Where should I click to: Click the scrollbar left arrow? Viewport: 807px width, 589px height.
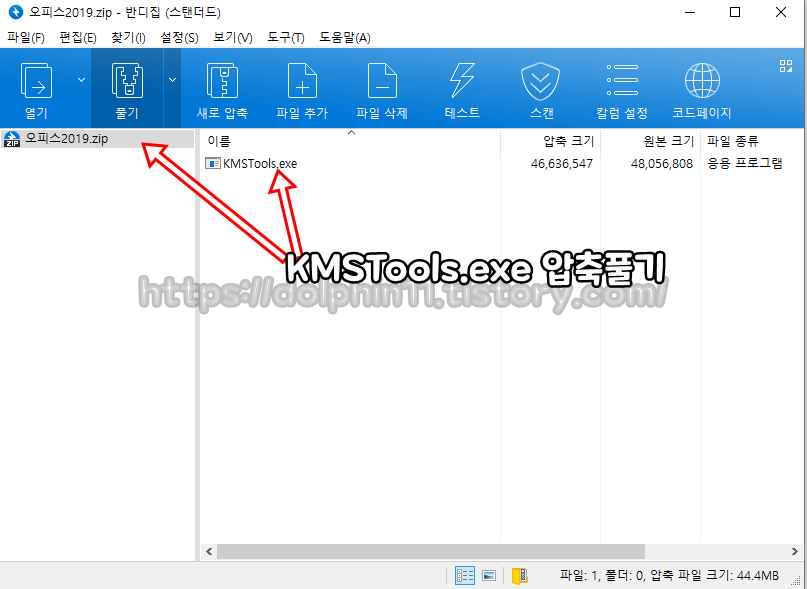click(x=209, y=551)
